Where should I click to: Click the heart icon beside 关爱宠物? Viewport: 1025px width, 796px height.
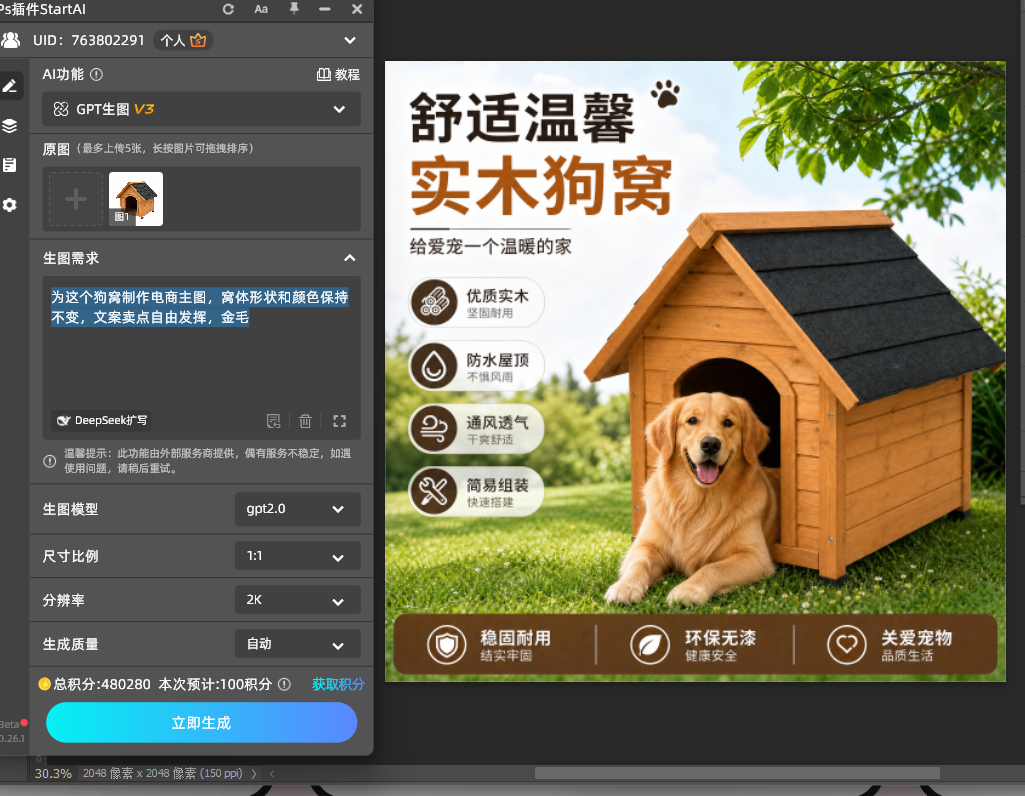847,644
